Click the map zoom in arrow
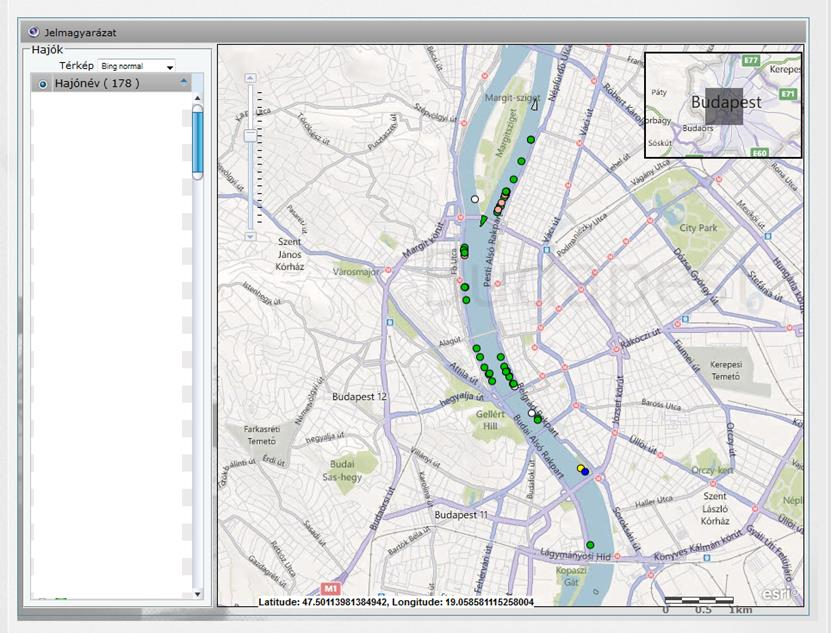The width and height of the screenshot is (831, 633). pos(250,78)
